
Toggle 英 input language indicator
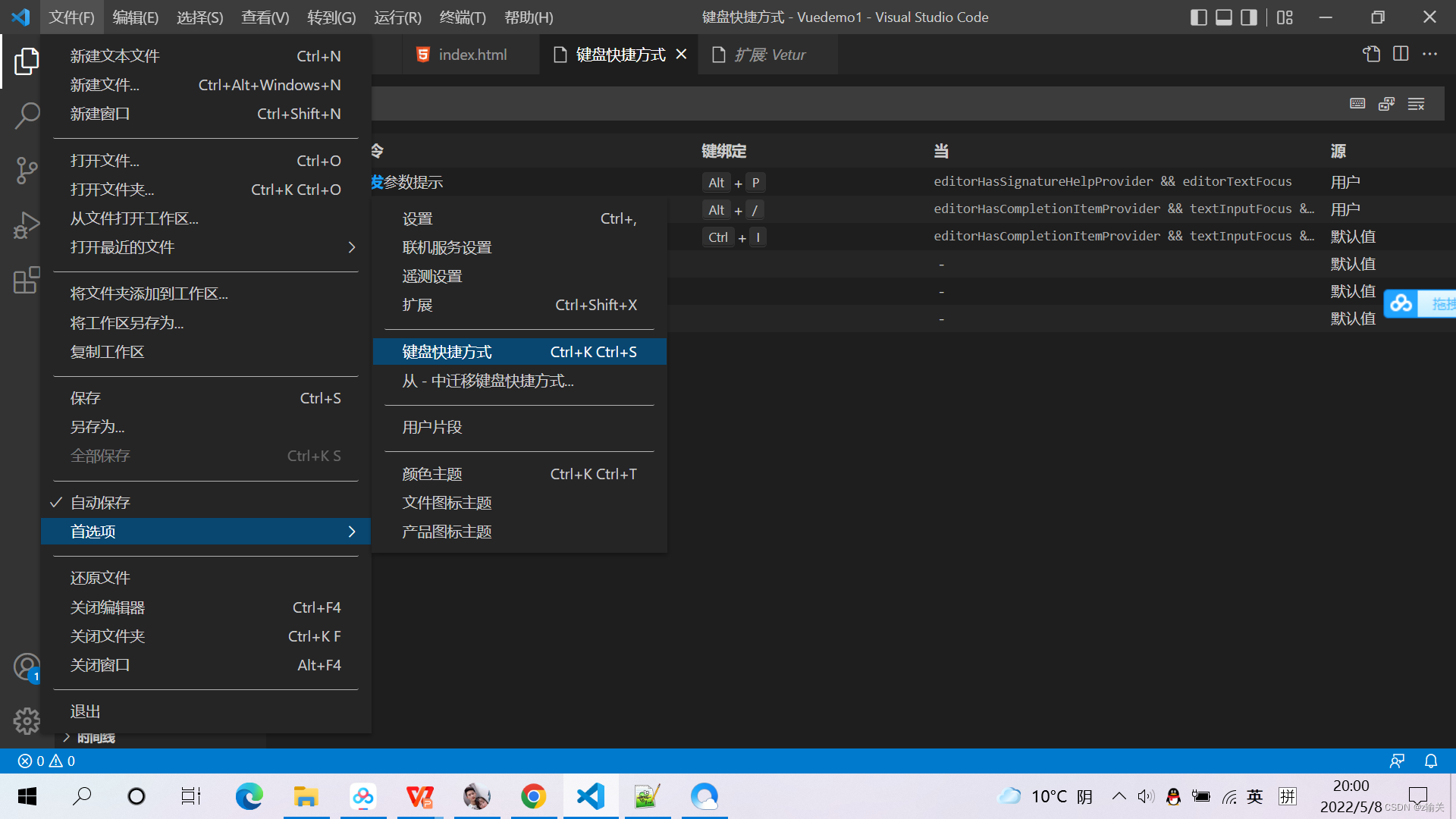point(1255,796)
